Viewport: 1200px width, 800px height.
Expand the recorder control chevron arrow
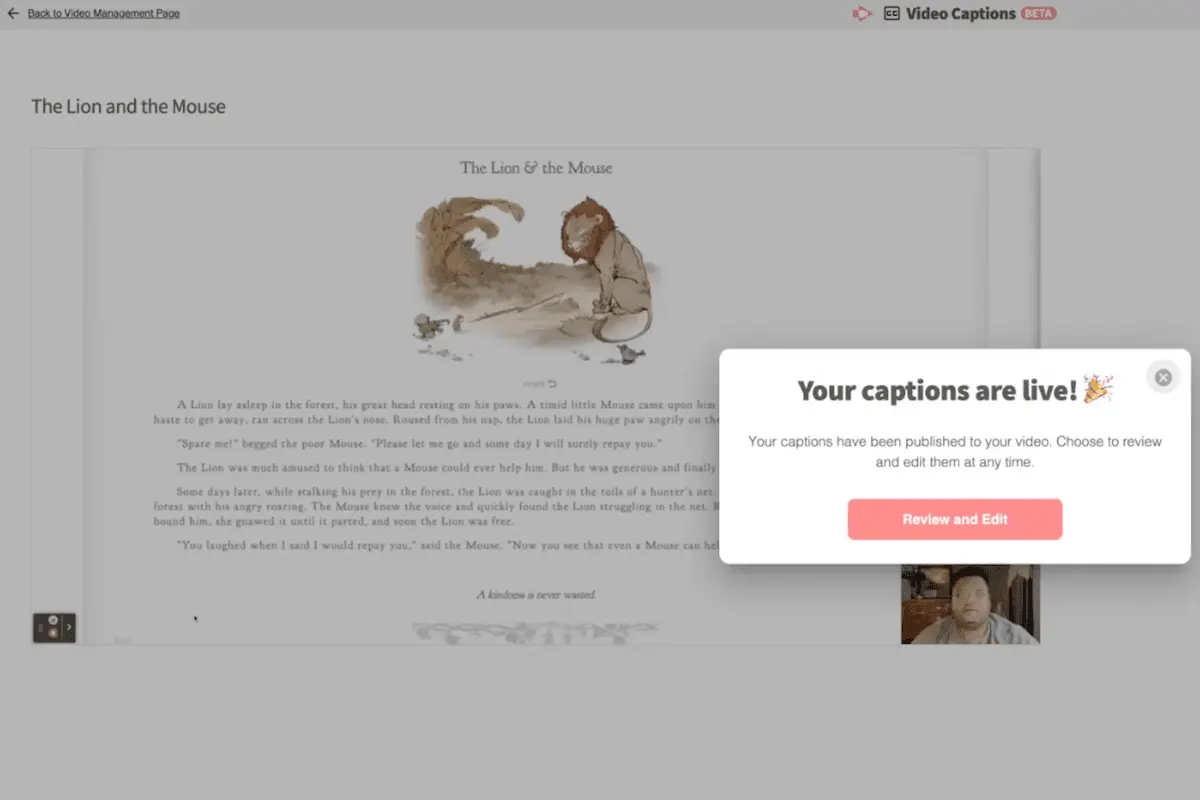pos(68,628)
